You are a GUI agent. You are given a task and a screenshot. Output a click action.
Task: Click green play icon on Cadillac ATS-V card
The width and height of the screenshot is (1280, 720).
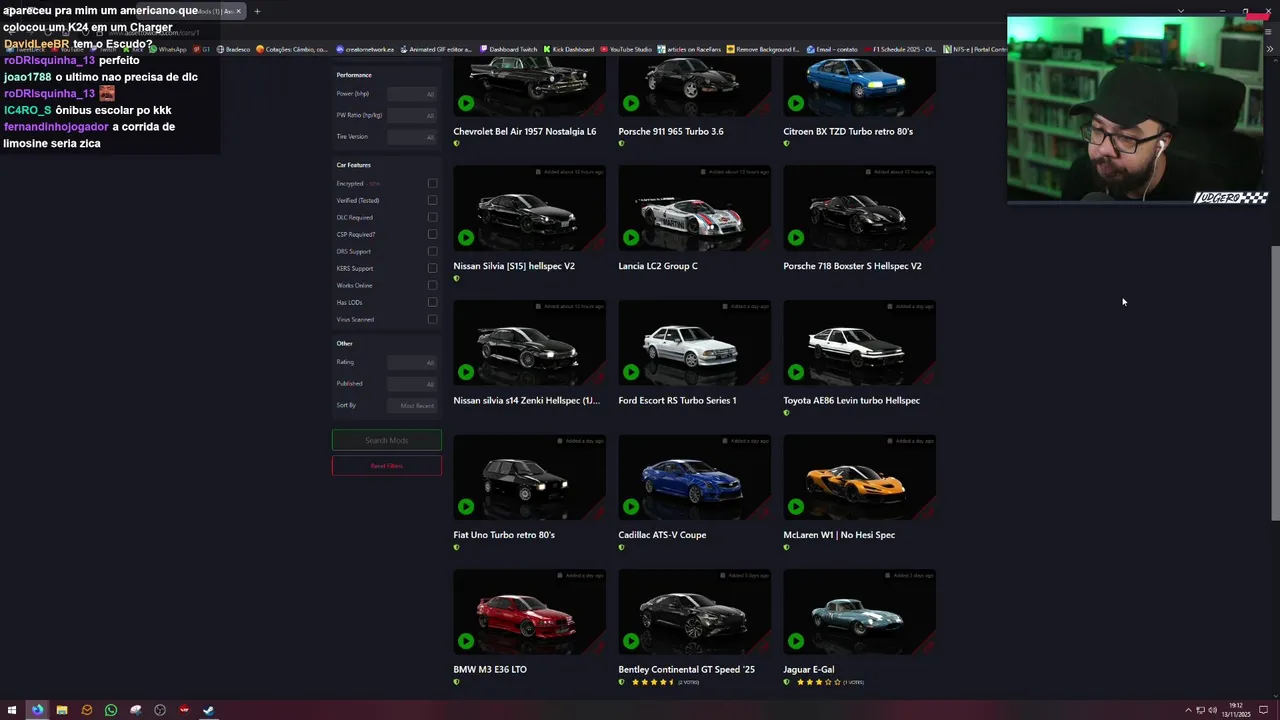[x=631, y=506]
